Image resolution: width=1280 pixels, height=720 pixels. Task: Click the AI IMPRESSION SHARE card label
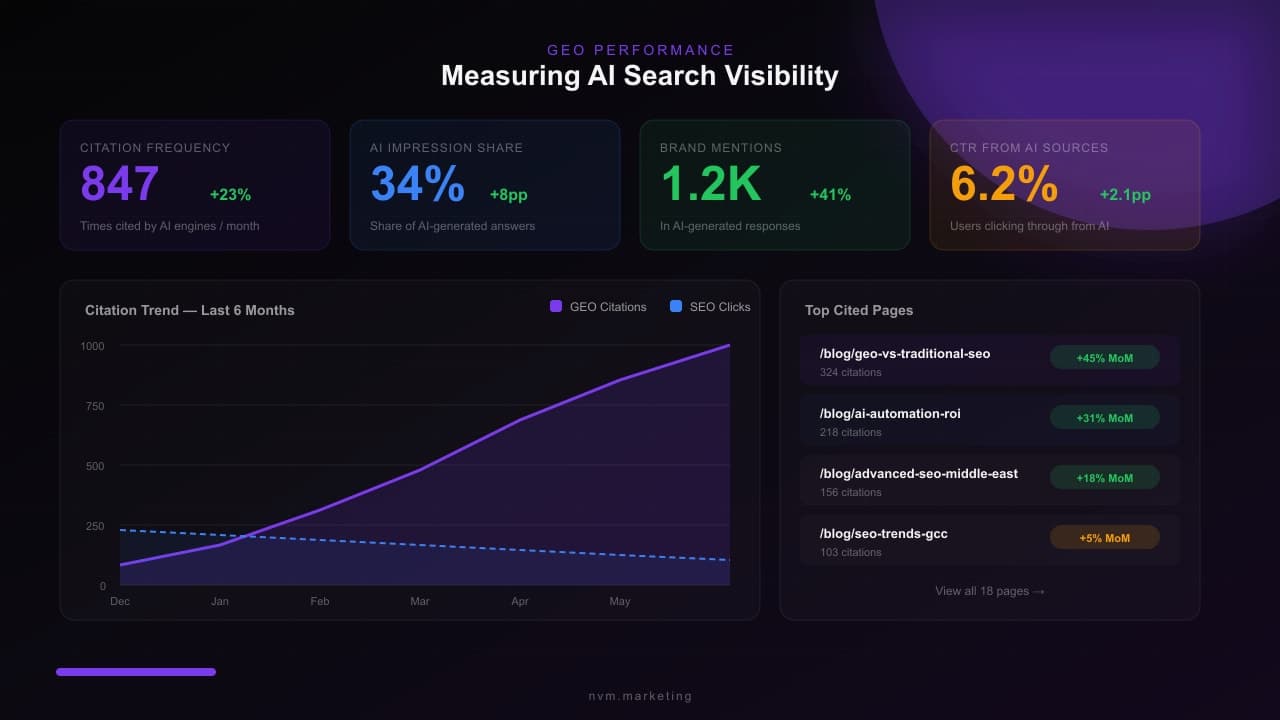tap(446, 148)
